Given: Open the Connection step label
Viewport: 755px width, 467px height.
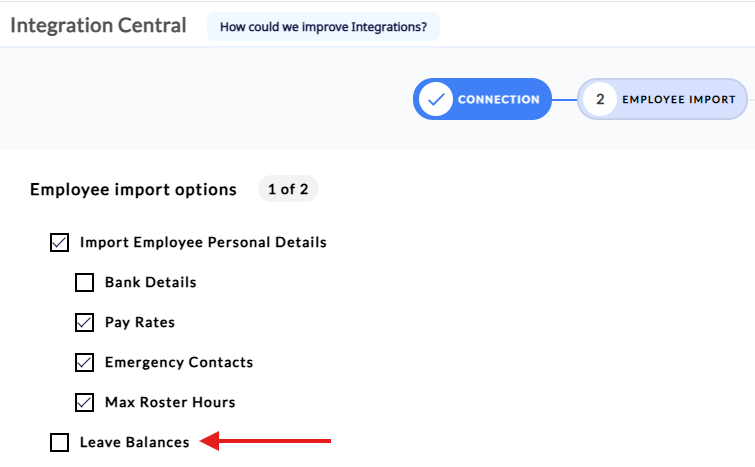Looking at the screenshot, I should (x=498, y=100).
